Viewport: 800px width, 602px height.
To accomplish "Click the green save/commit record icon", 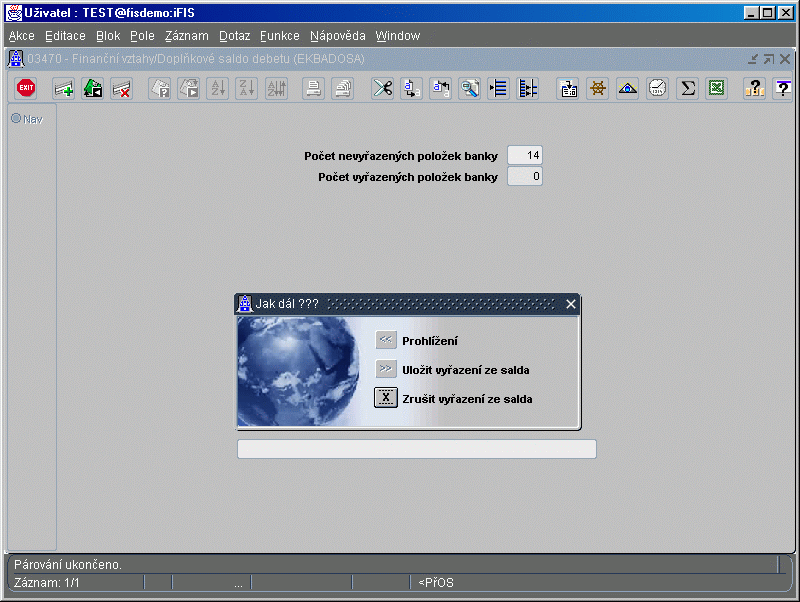I will point(93,88).
